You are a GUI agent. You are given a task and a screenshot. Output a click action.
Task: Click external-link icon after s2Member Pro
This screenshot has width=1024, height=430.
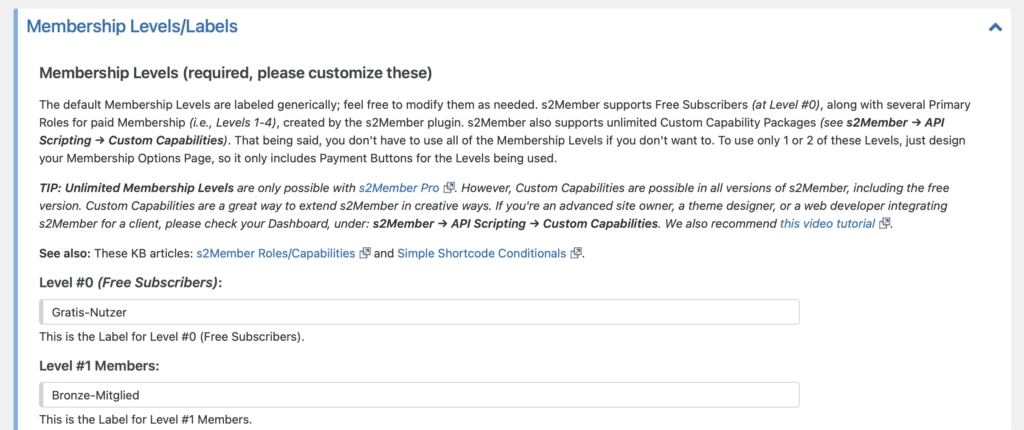click(x=449, y=188)
